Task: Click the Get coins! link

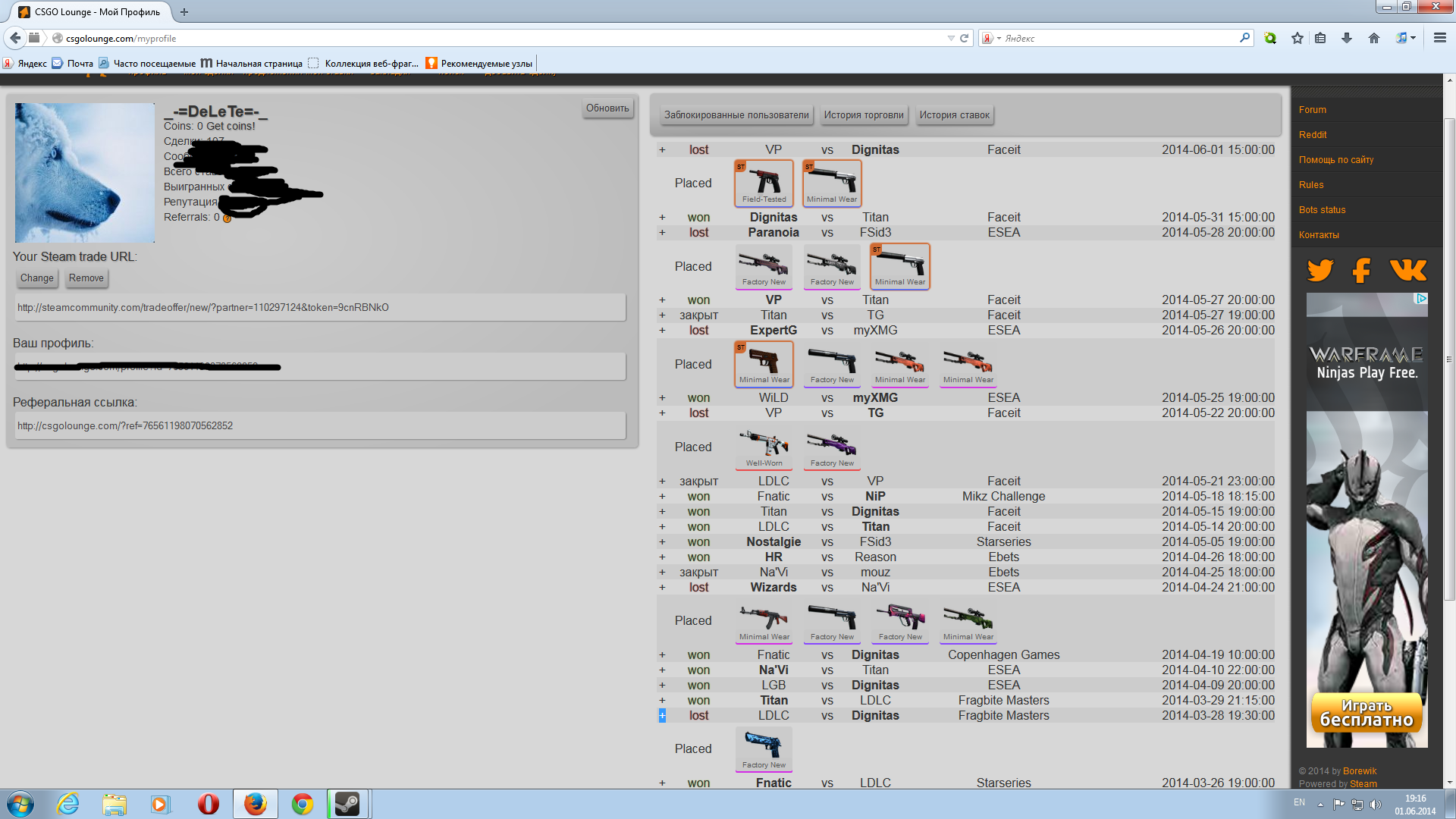Action: tap(231, 127)
